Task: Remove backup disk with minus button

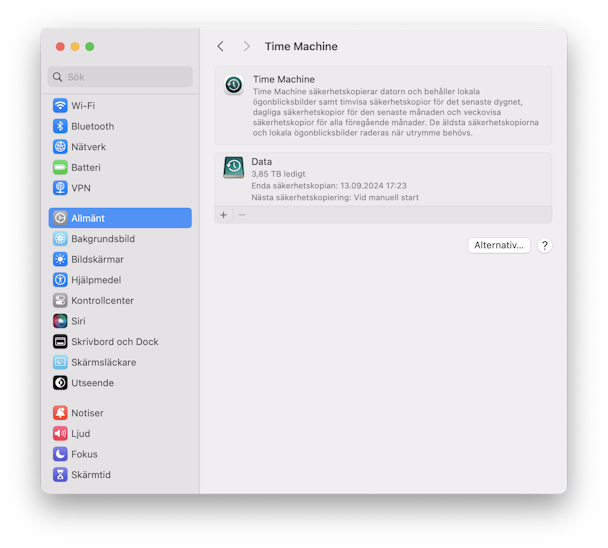Action: pos(242,214)
